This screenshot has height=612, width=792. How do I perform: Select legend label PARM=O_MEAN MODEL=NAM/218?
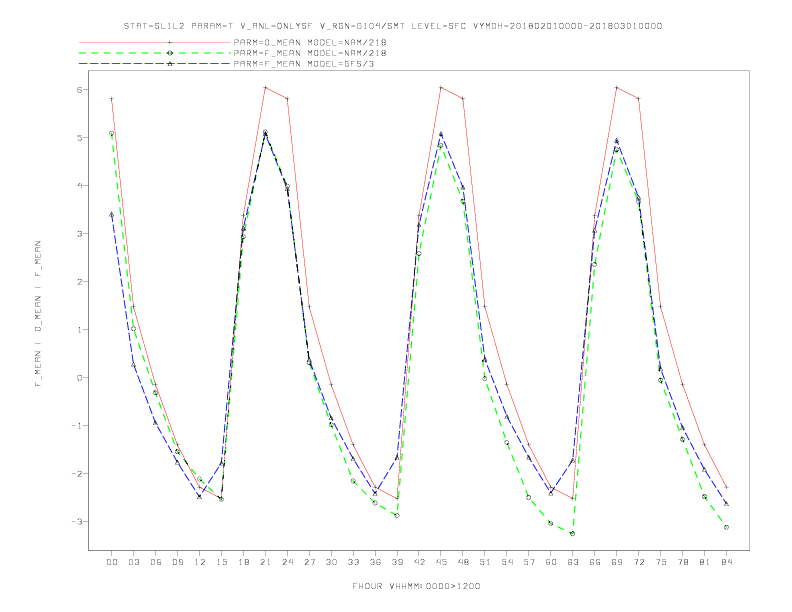click(310, 42)
